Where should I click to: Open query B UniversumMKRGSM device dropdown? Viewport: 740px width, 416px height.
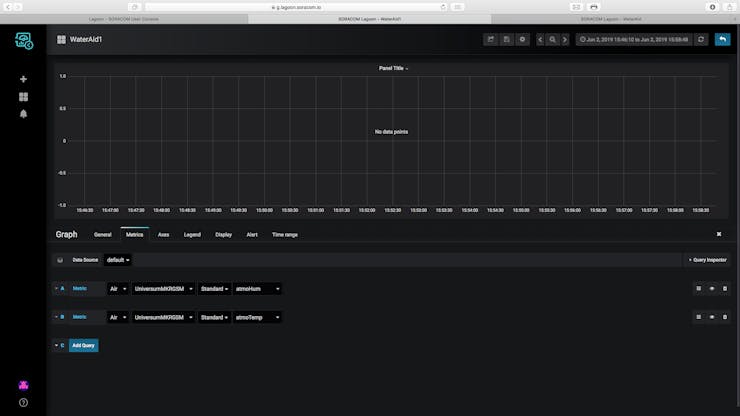[163, 317]
